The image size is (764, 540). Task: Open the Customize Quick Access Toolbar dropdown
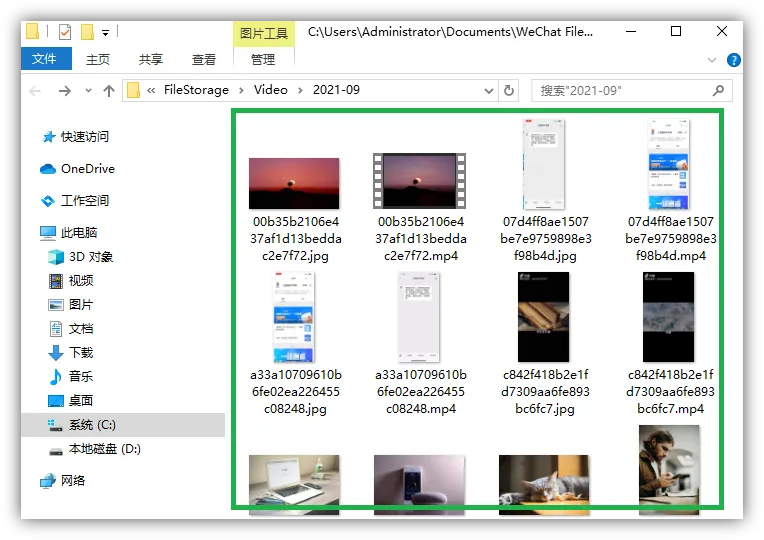pyautogui.click(x=105, y=33)
